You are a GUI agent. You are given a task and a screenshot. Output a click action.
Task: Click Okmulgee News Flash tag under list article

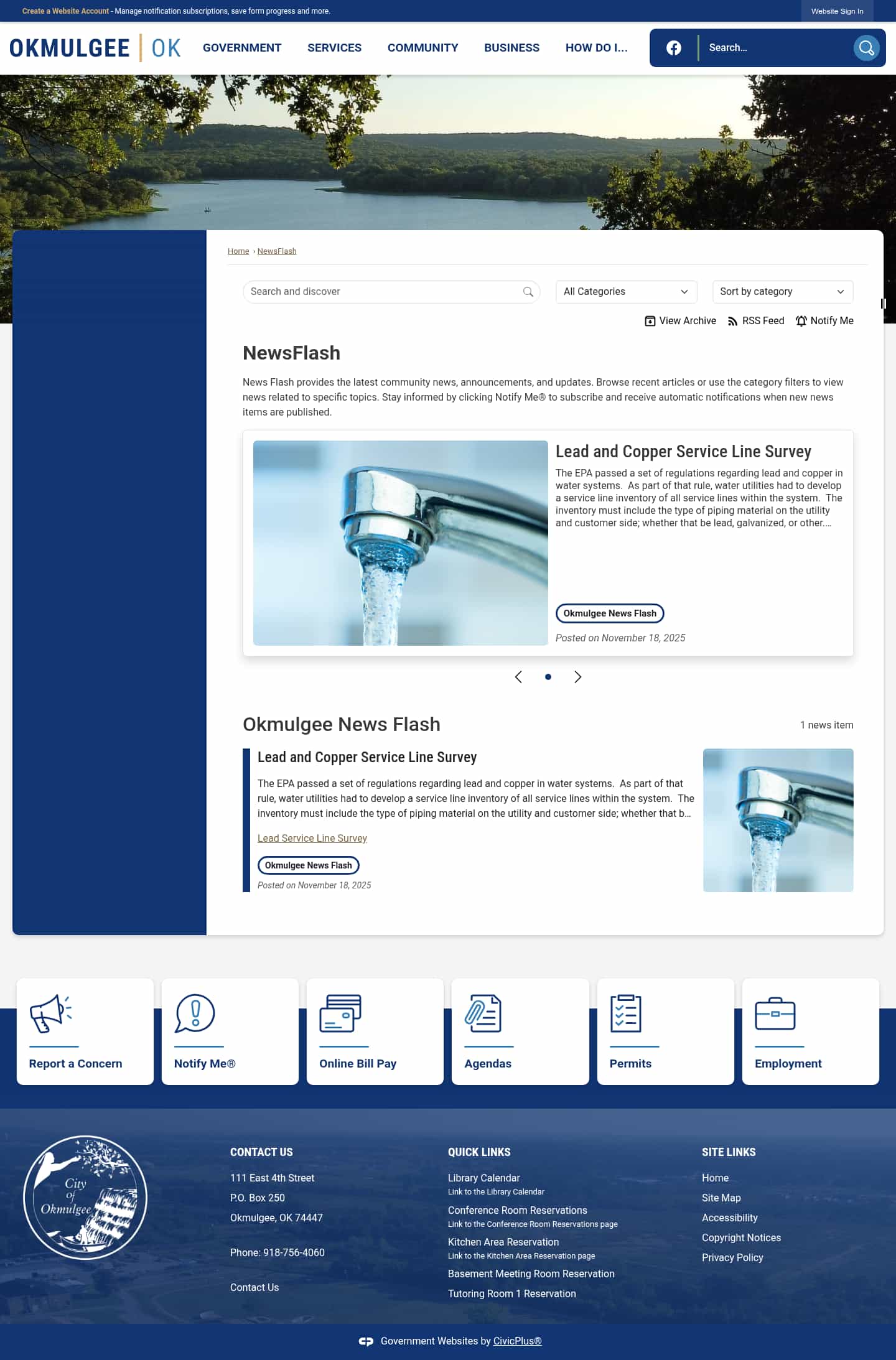tap(309, 865)
